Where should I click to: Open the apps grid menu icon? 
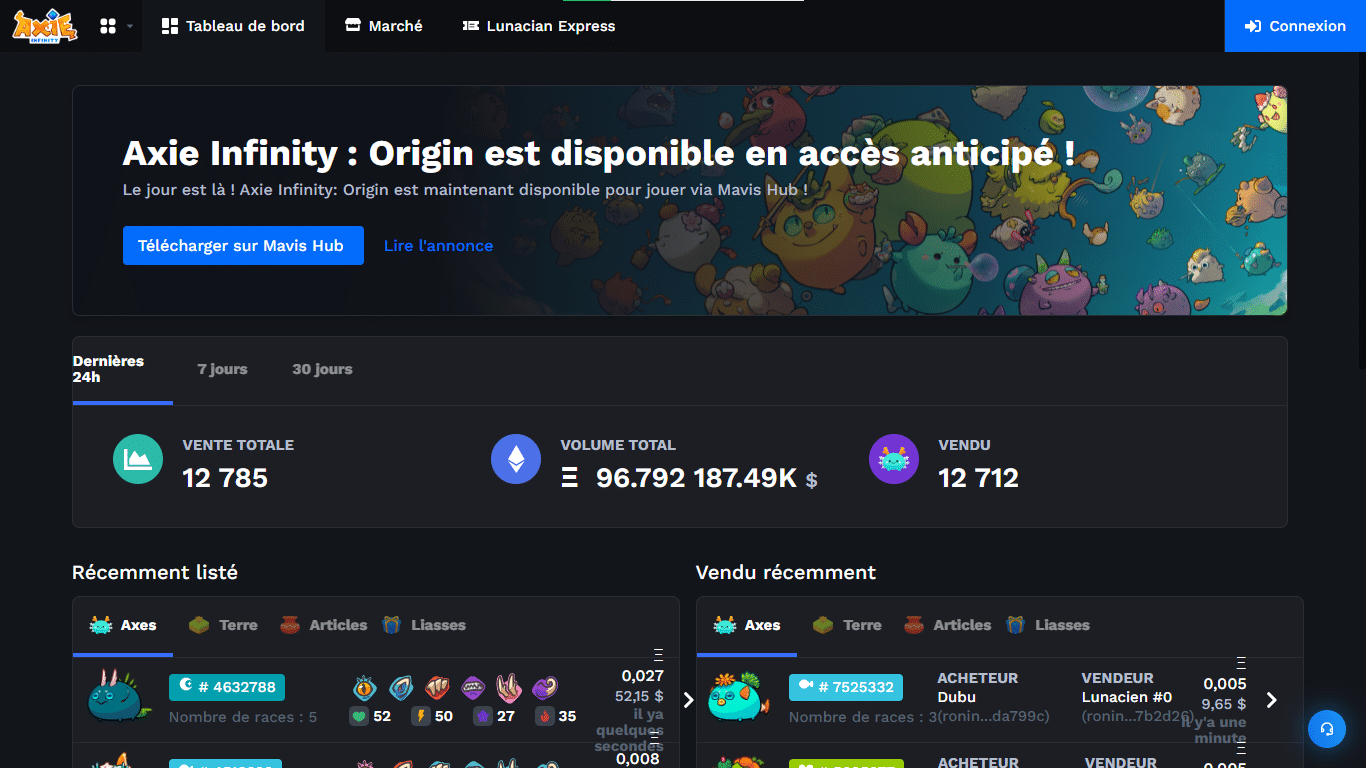[108, 26]
